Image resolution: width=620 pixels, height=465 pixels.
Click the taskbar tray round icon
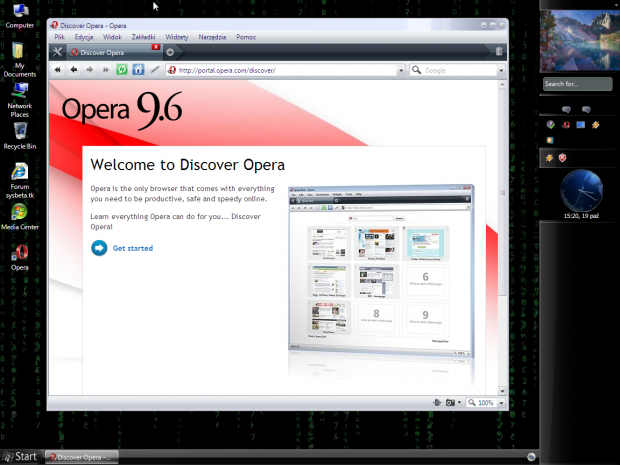click(x=531, y=457)
